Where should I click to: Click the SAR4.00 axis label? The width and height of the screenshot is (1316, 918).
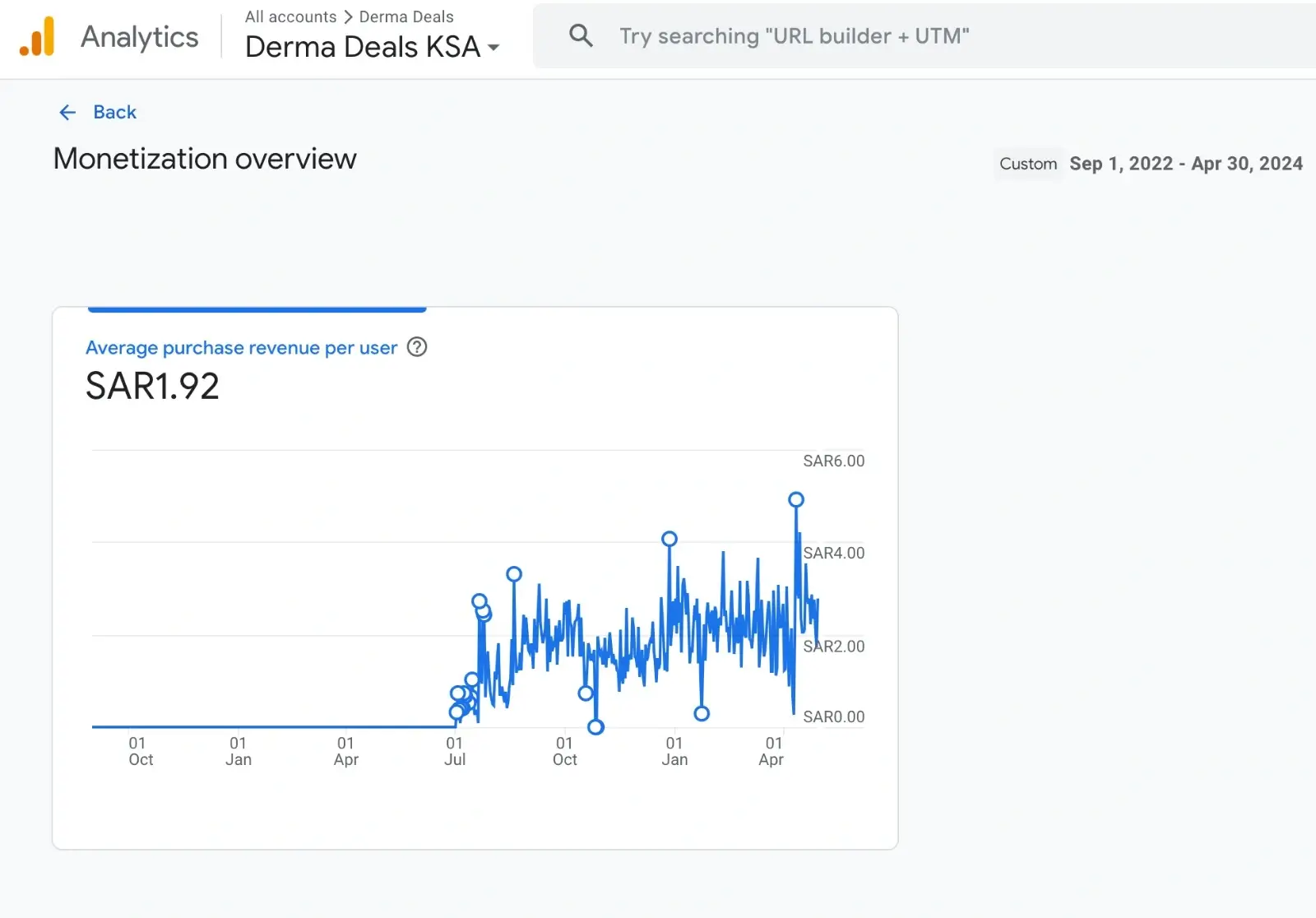834,554
